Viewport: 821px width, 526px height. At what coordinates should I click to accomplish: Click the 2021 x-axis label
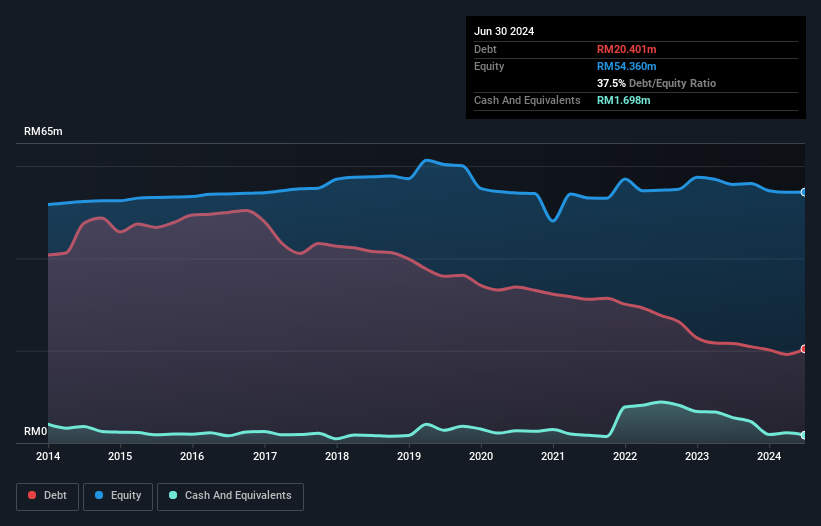tap(553, 456)
